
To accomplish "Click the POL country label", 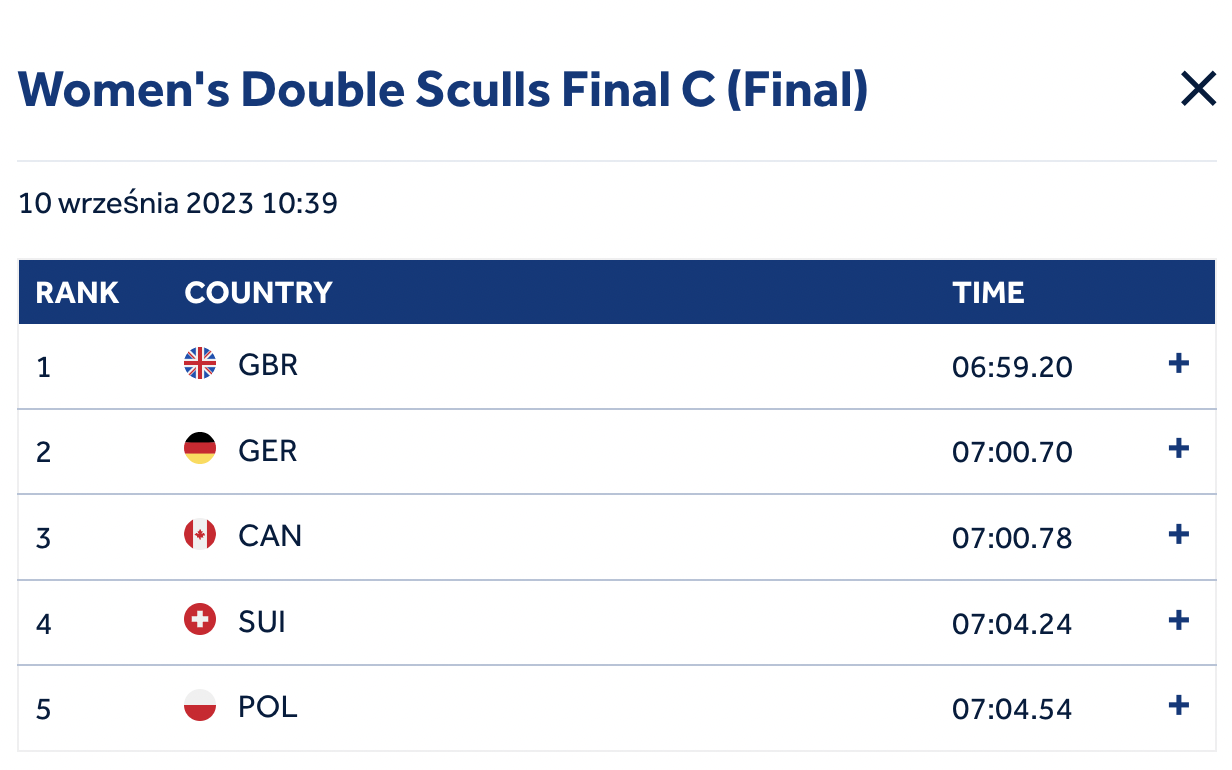I will coord(268,707).
